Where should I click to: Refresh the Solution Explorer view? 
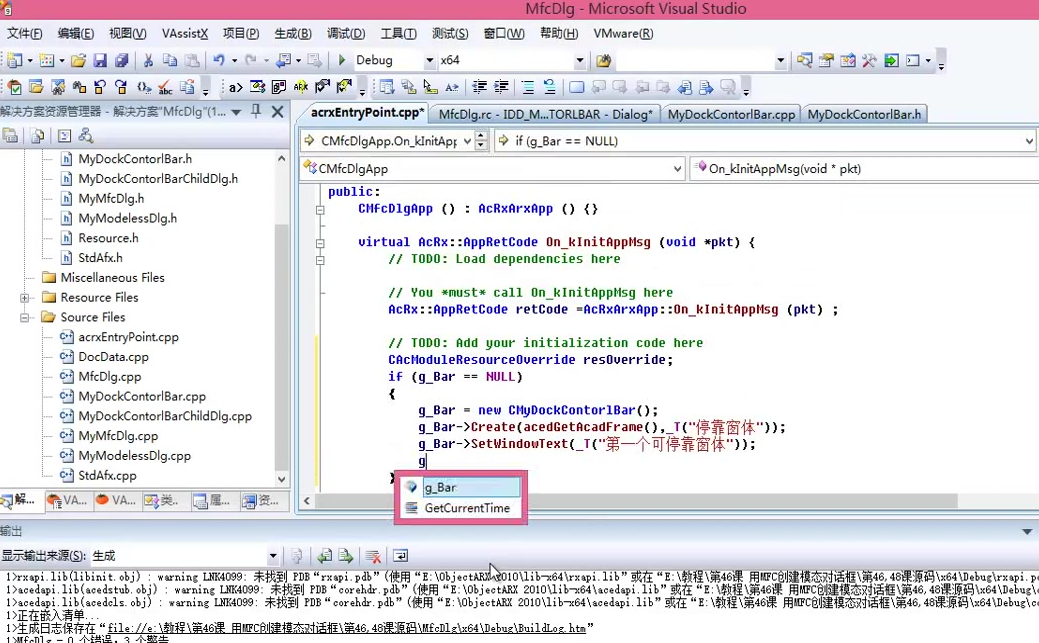[36, 137]
